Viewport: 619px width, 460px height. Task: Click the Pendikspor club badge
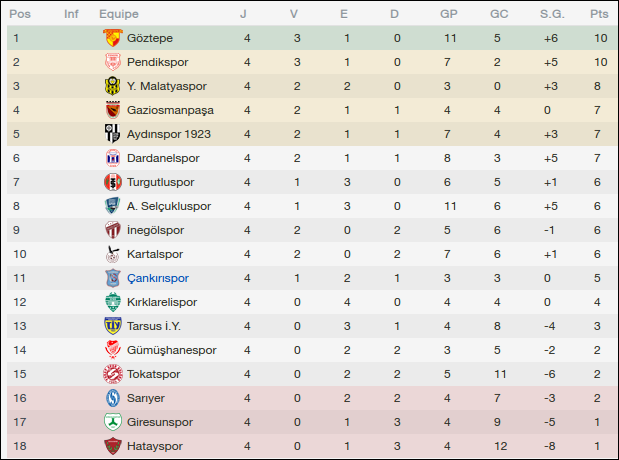(x=112, y=62)
